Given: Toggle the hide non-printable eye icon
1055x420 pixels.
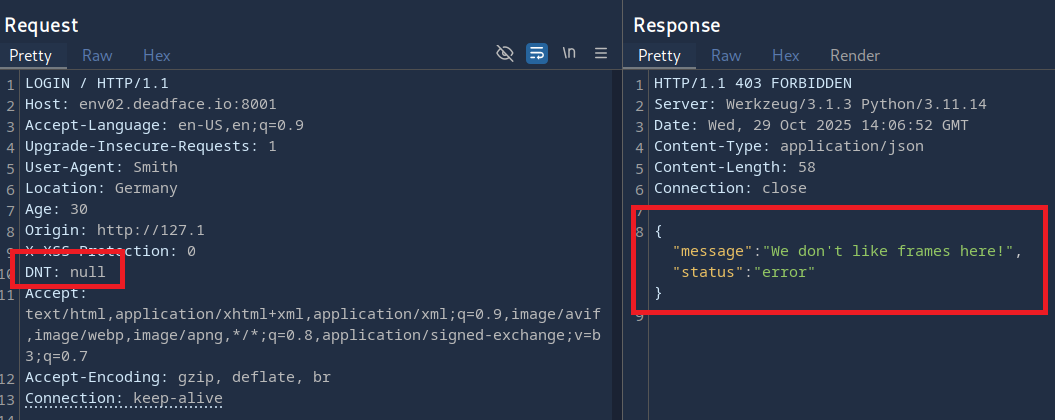Looking at the screenshot, I should click(x=505, y=53).
